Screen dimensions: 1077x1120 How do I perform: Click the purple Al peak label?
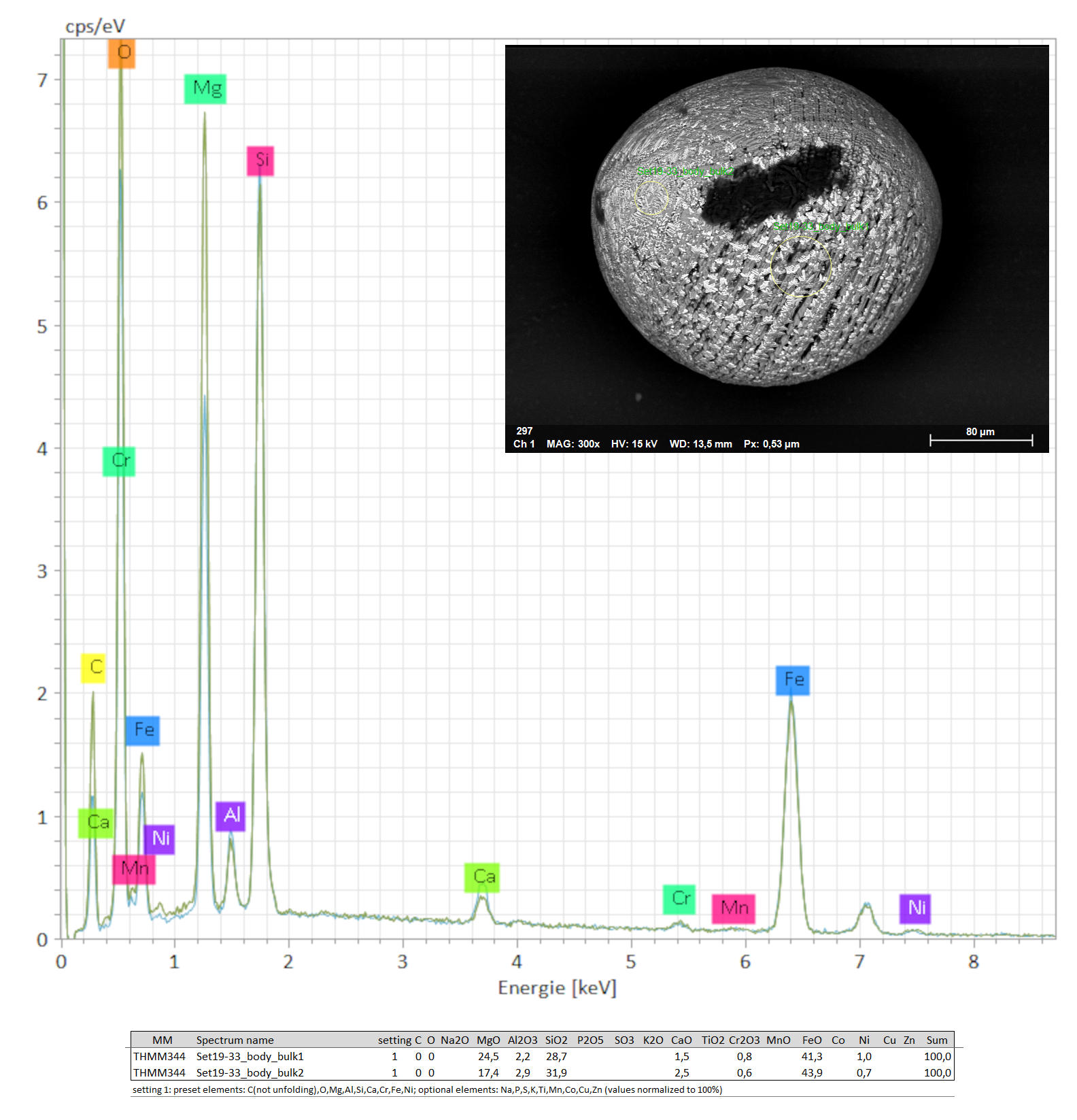(230, 815)
